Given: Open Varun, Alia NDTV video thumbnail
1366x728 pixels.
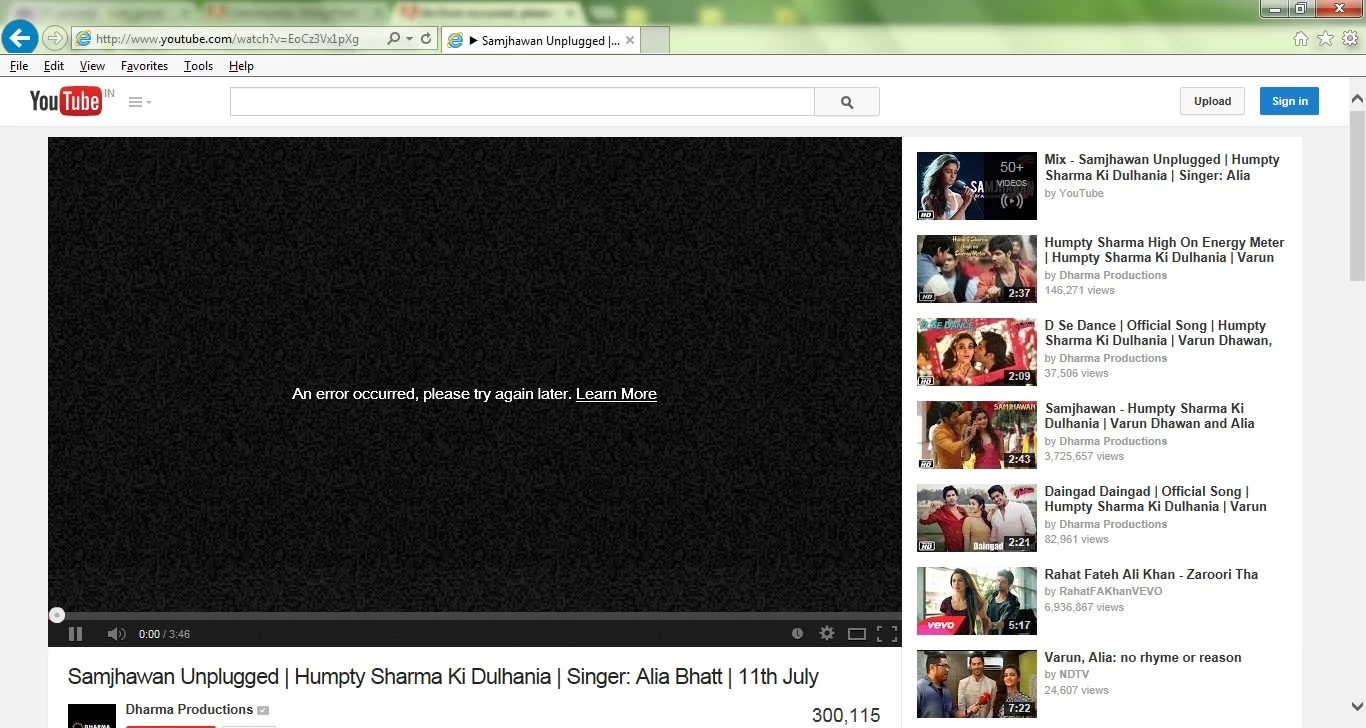Looking at the screenshot, I should [977, 684].
